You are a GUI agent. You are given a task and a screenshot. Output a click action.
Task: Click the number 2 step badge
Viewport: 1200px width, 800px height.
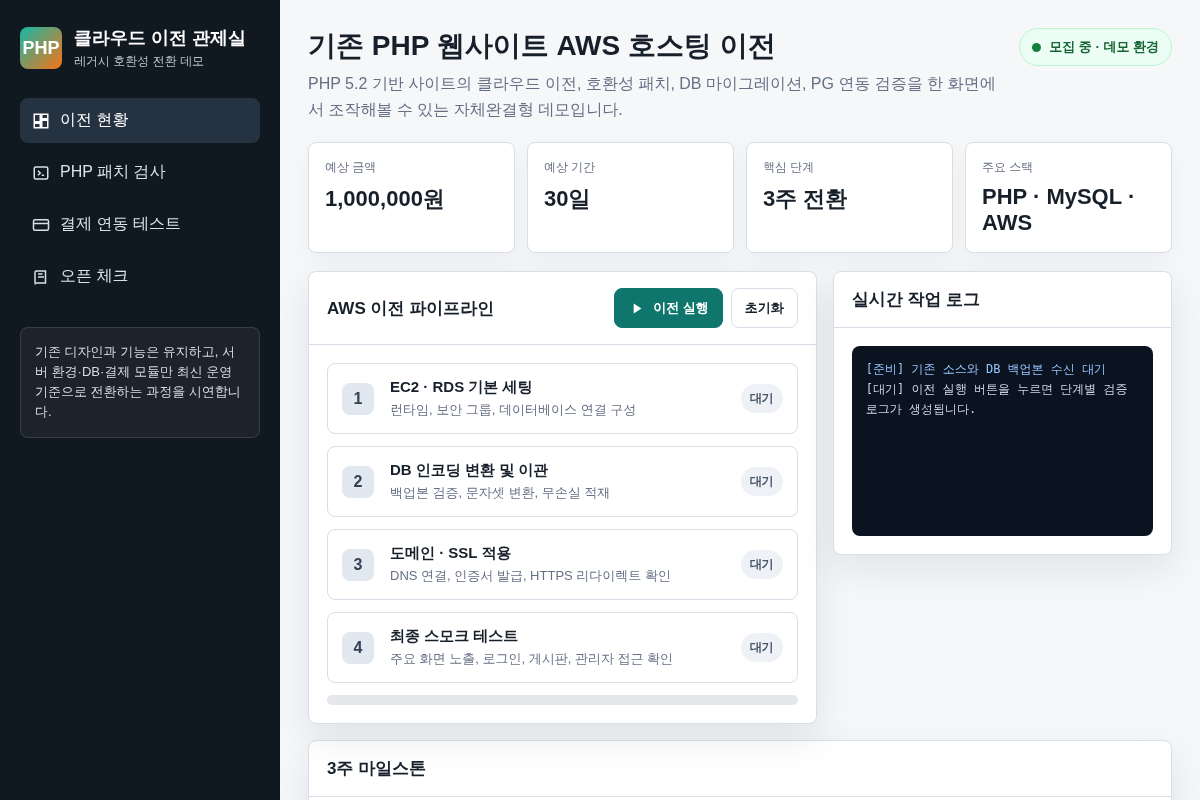[358, 482]
